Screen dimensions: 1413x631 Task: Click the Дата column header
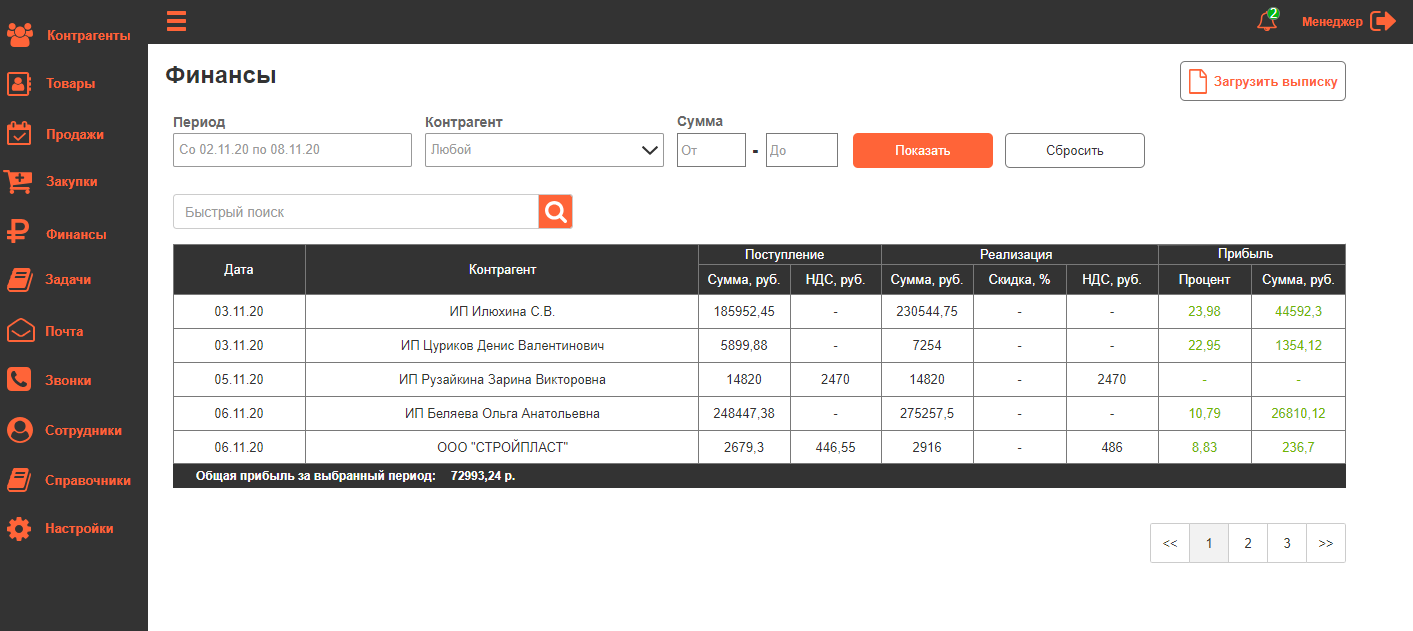click(x=239, y=270)
